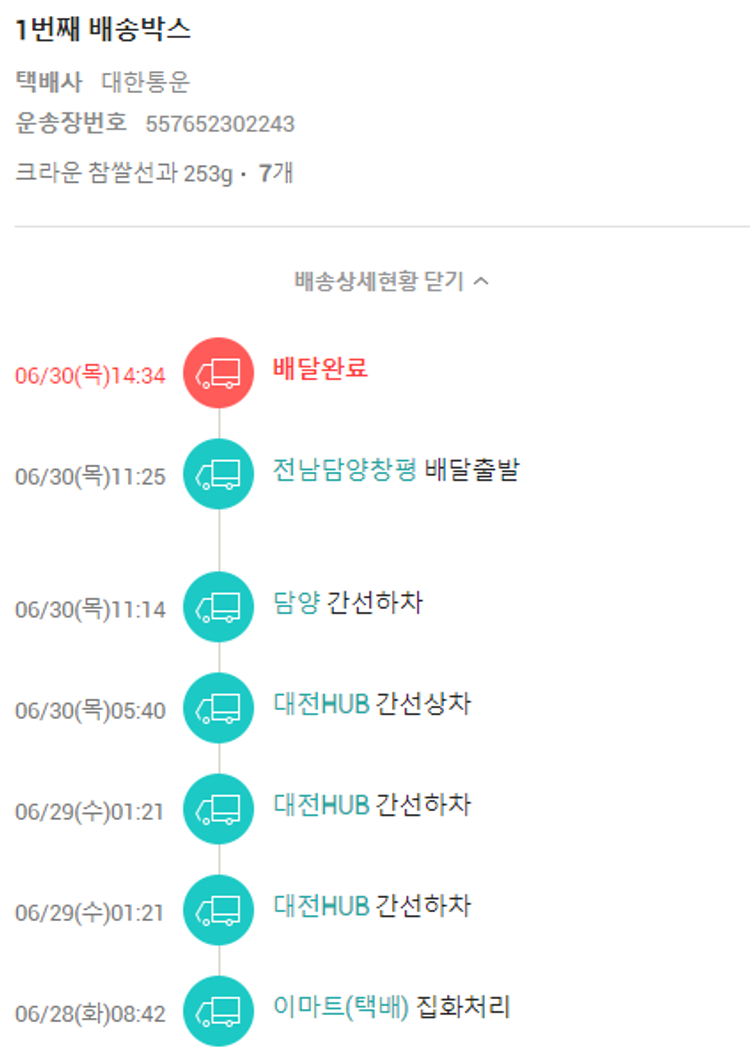Click the 전남담양창평 배달출발 truck icon

[219, 474]
